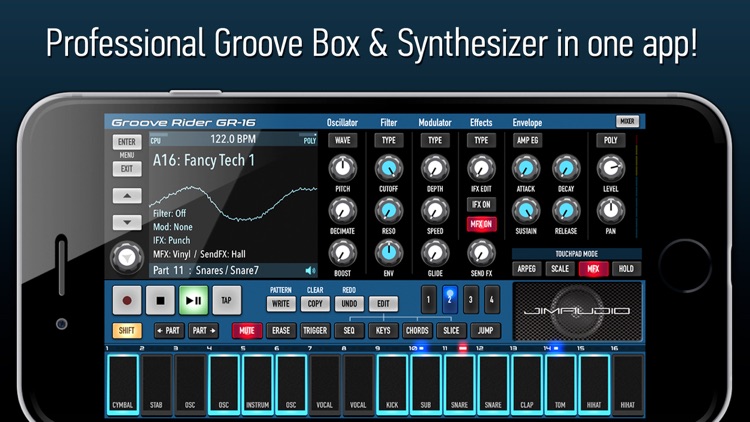
Task: Select pattern bar 1
Action: [x=429, y=300]
